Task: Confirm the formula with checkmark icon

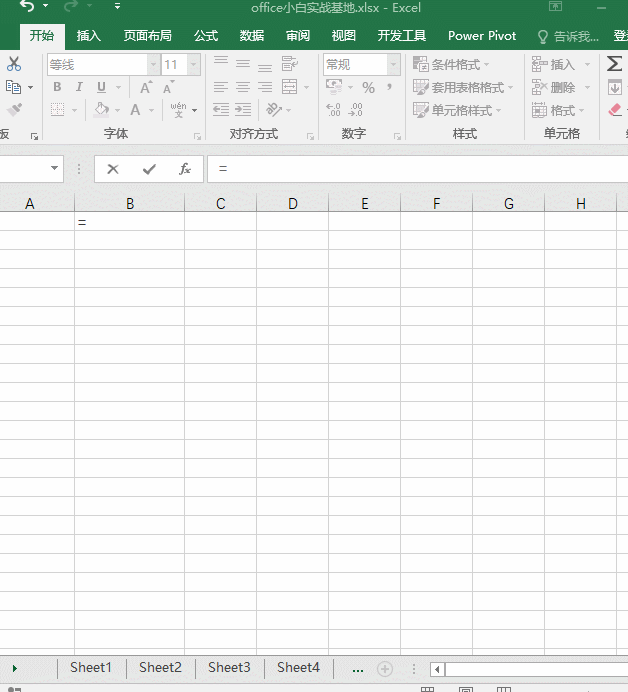Action: [x=149, y=169]
